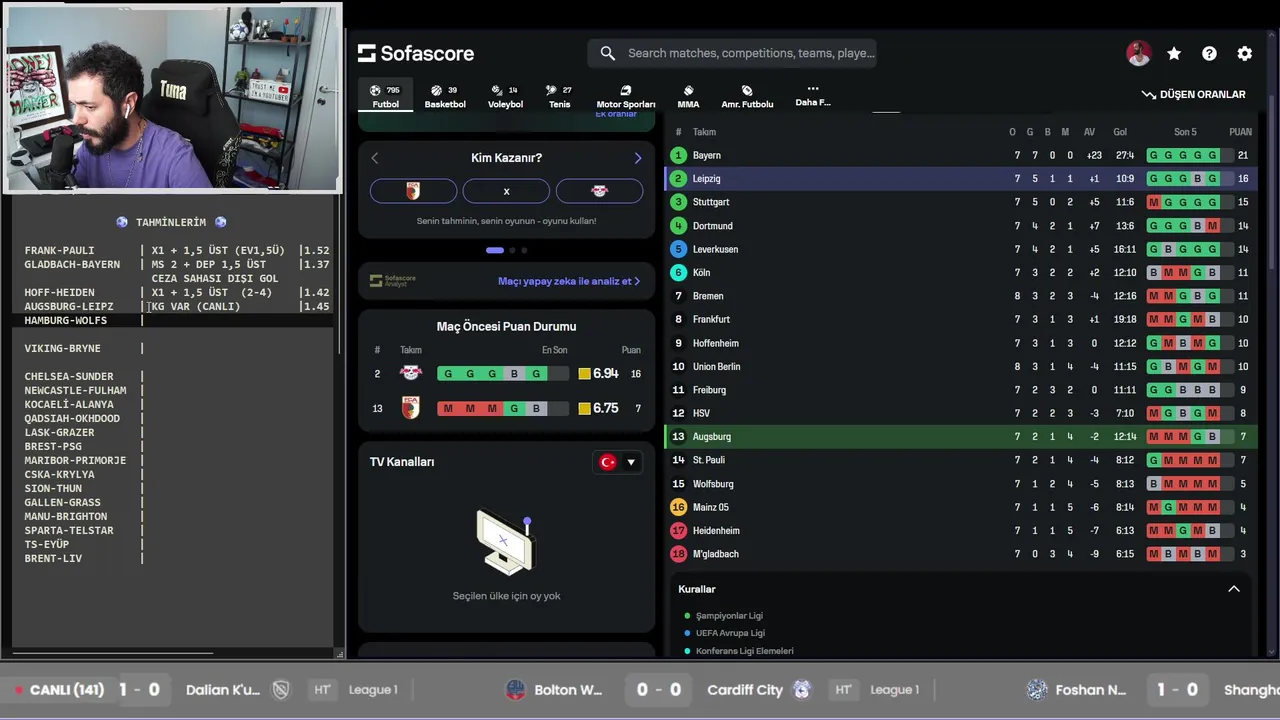Screen dimensions: 1280x720
Task: Open the TV Kanalları country dropdown
Action: 617,462
